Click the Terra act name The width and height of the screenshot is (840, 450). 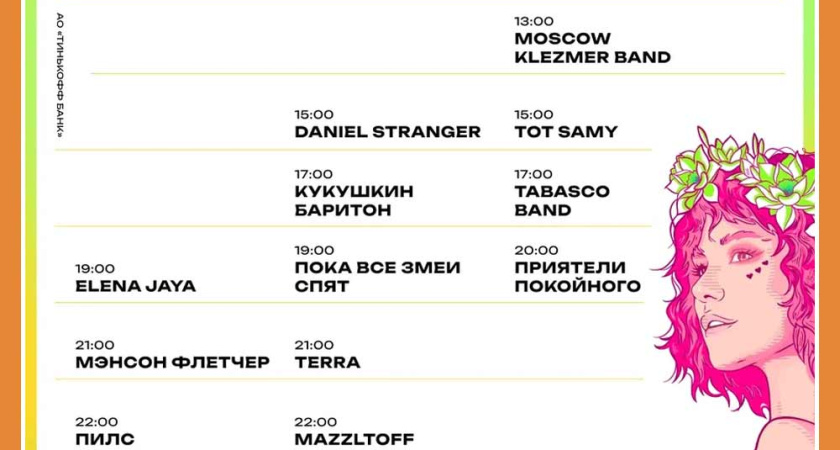[x=327, y=362]
